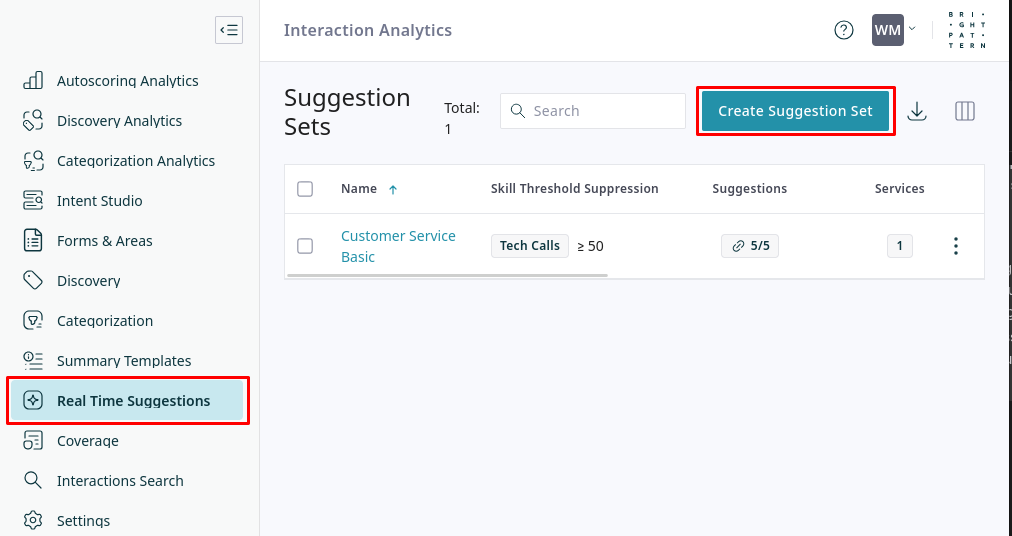Click the Bright Pattern logo
The width and height of the screenshot is (1012, 536).
coord(966,30)
